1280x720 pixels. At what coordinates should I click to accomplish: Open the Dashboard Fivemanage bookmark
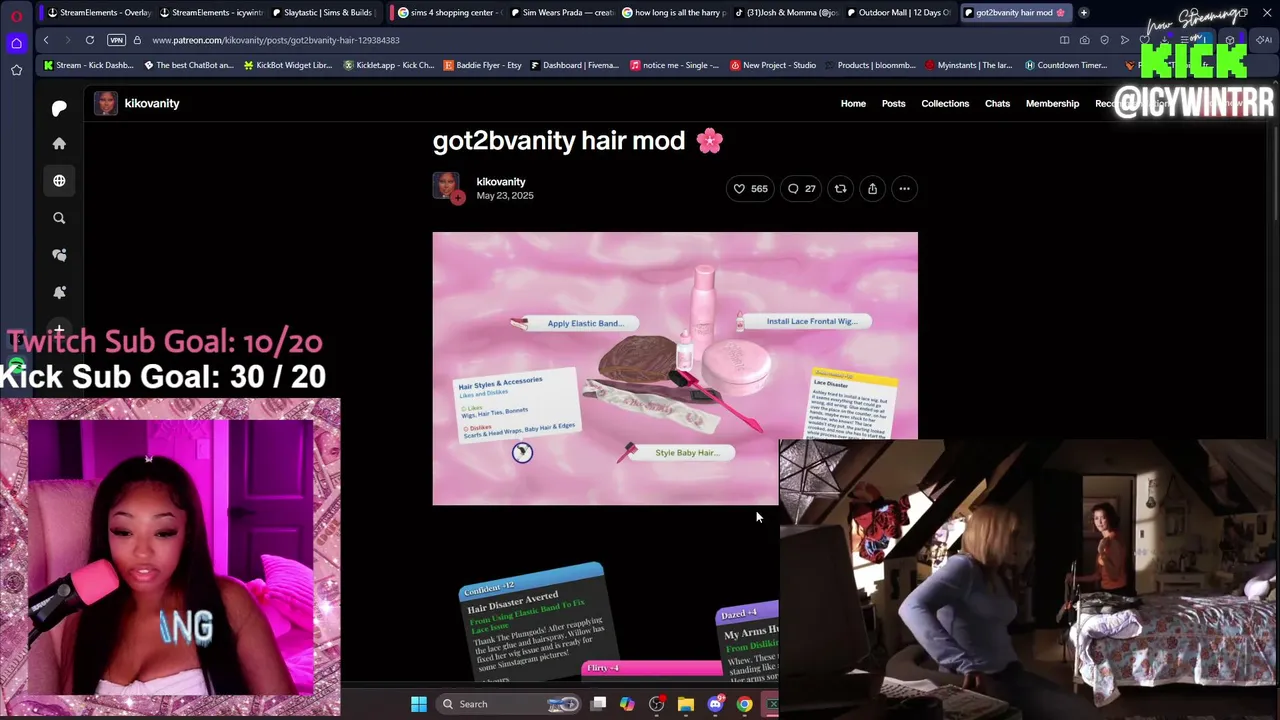[x=575, y=65]
